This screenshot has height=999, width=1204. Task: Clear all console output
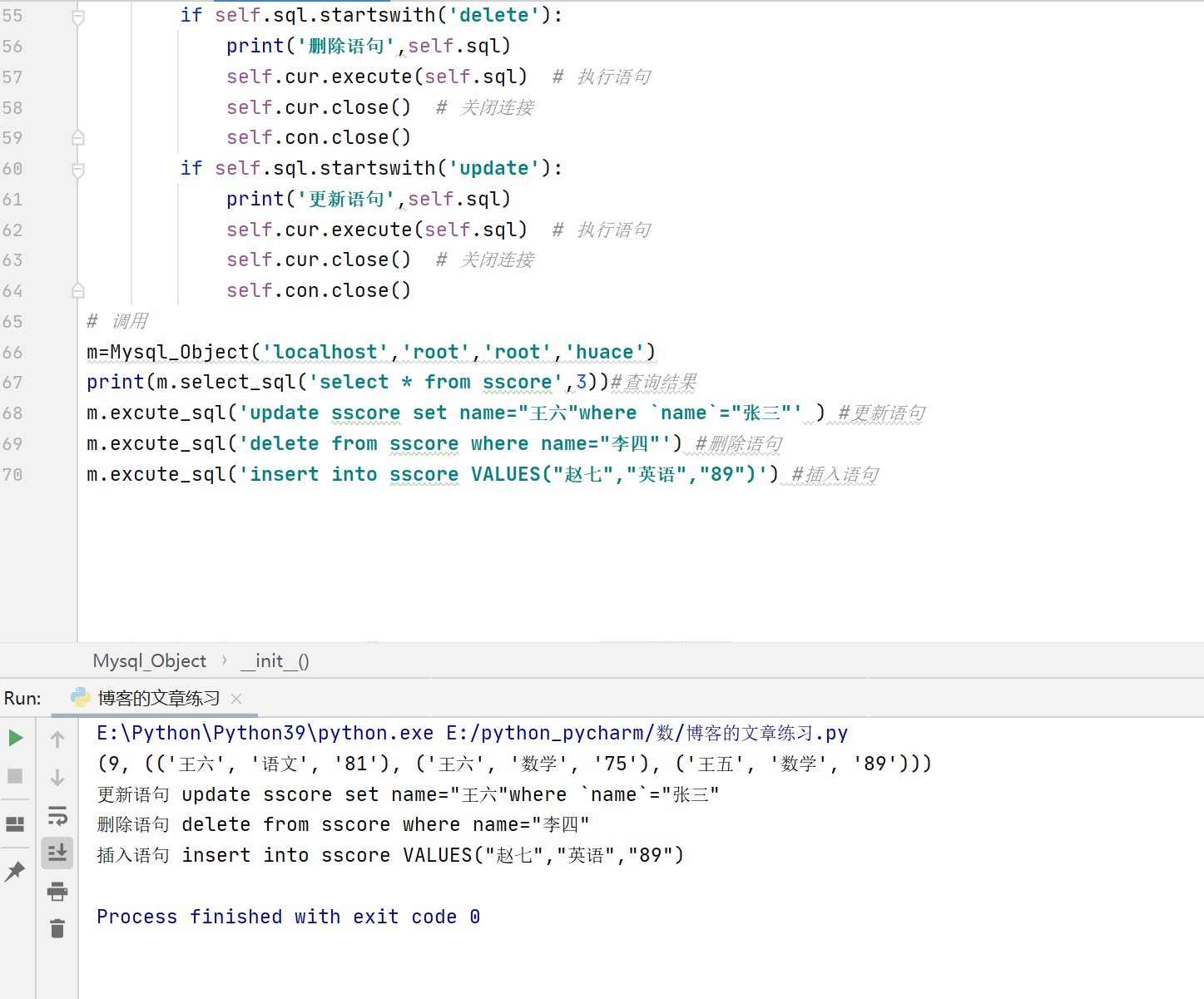click(x=57, y=928)
